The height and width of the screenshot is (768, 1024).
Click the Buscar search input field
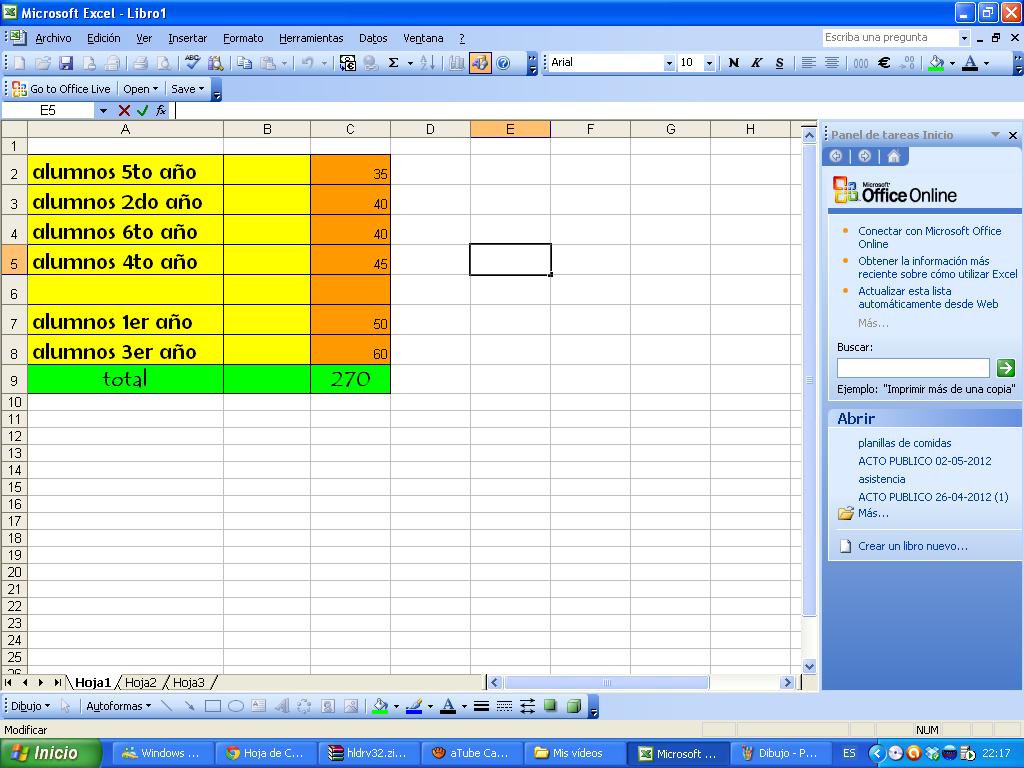pyautogui.click(x=912, y=368)
